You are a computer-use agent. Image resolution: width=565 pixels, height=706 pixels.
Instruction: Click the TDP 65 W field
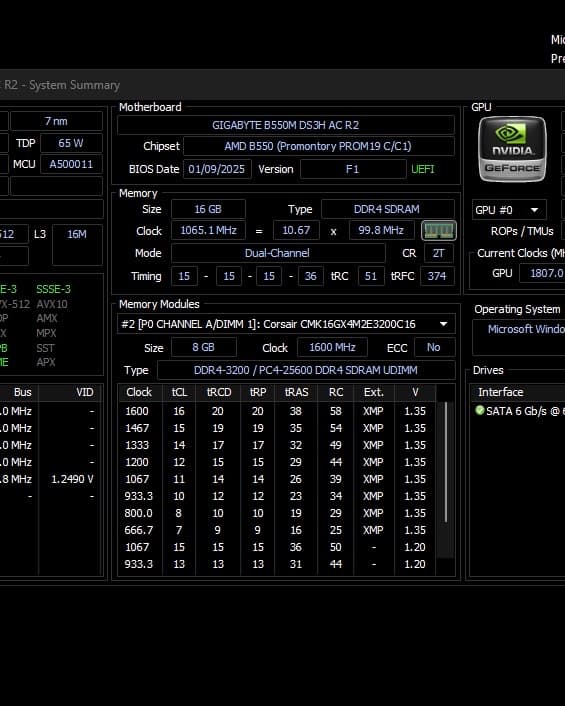coord(71,143)
